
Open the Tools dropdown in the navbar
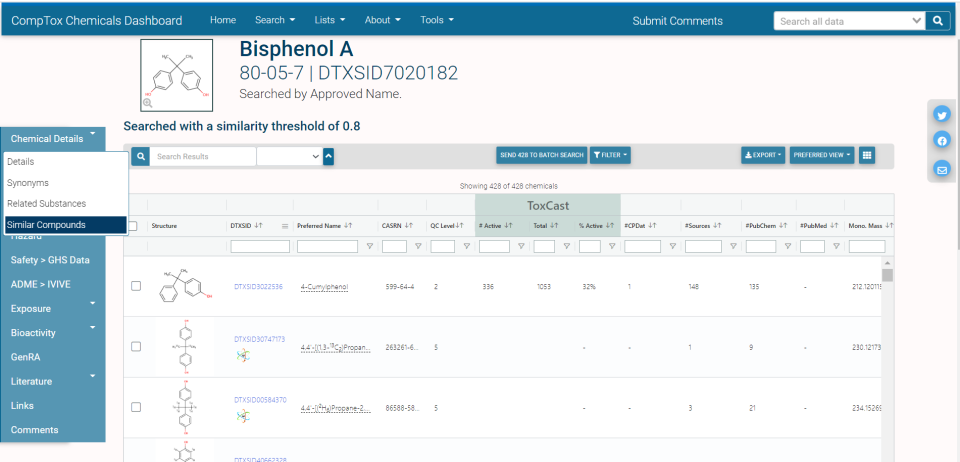tap(437, 20)
